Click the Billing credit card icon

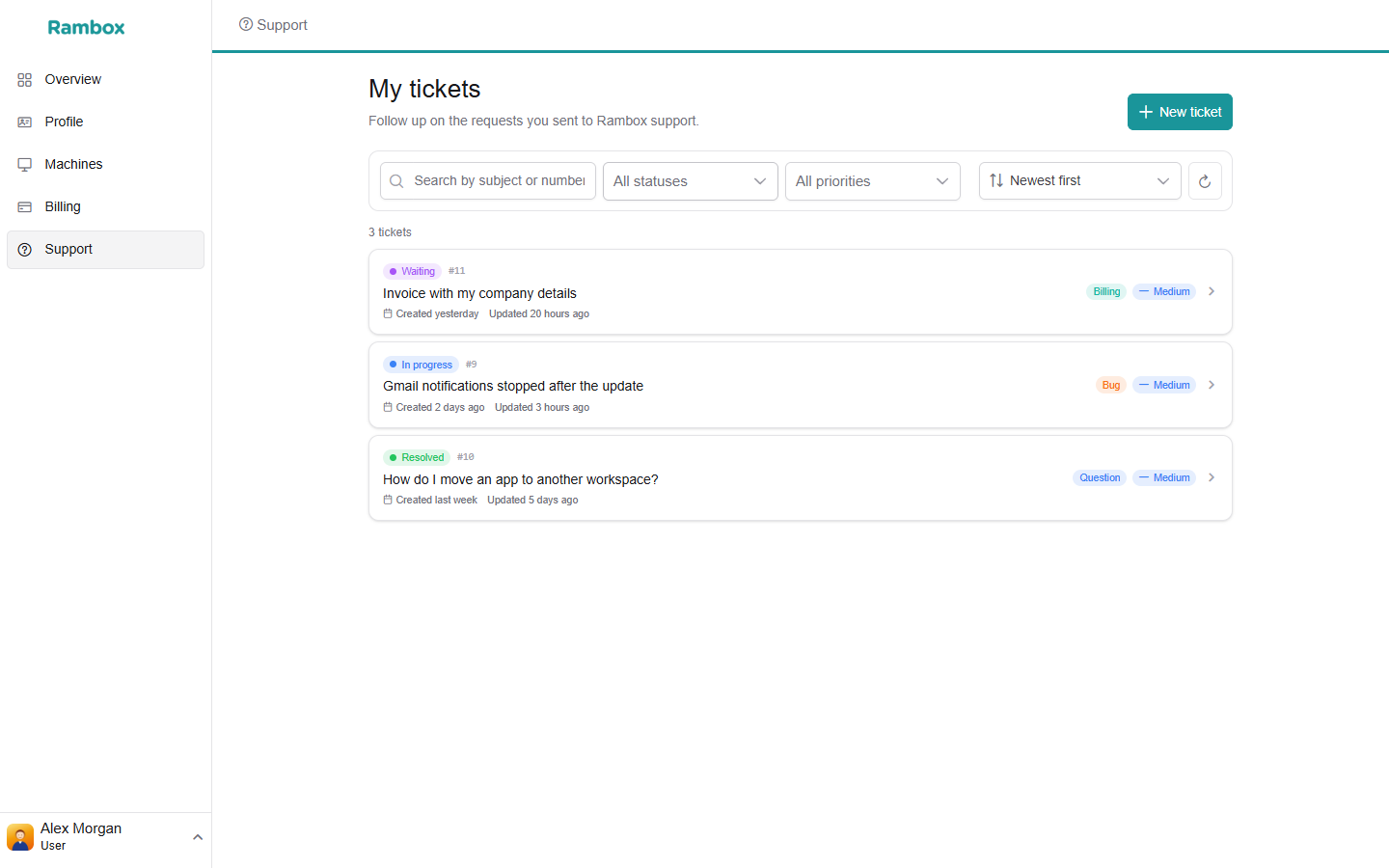tap(25, 207)
